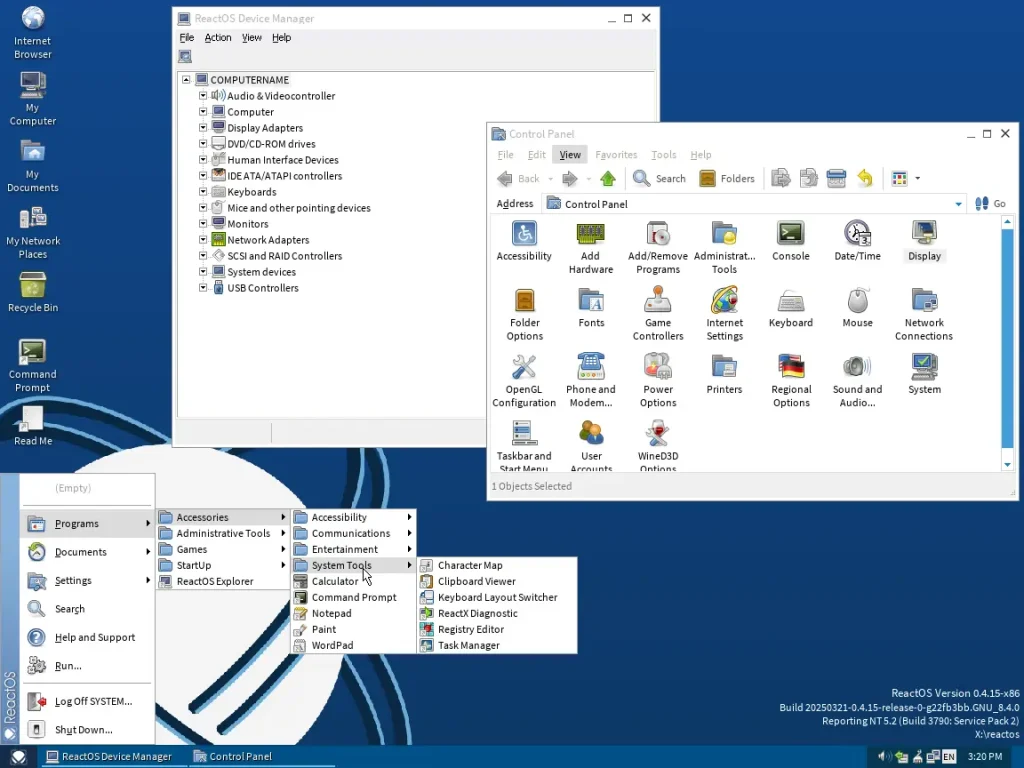Launch Calculator from Accessories menu
The image size is (1024, 768).
[353, 581]
